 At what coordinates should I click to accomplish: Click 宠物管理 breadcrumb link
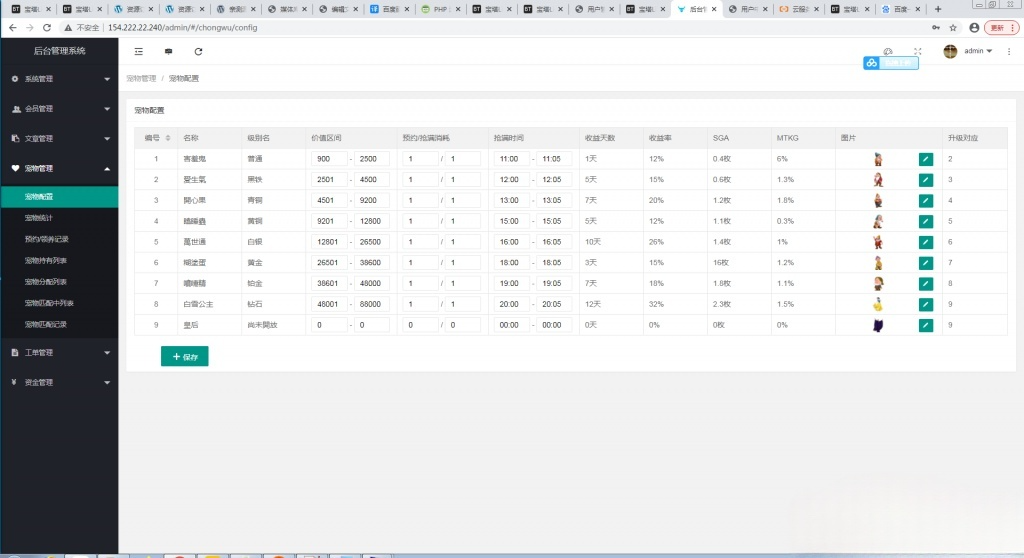pos(141,78)
